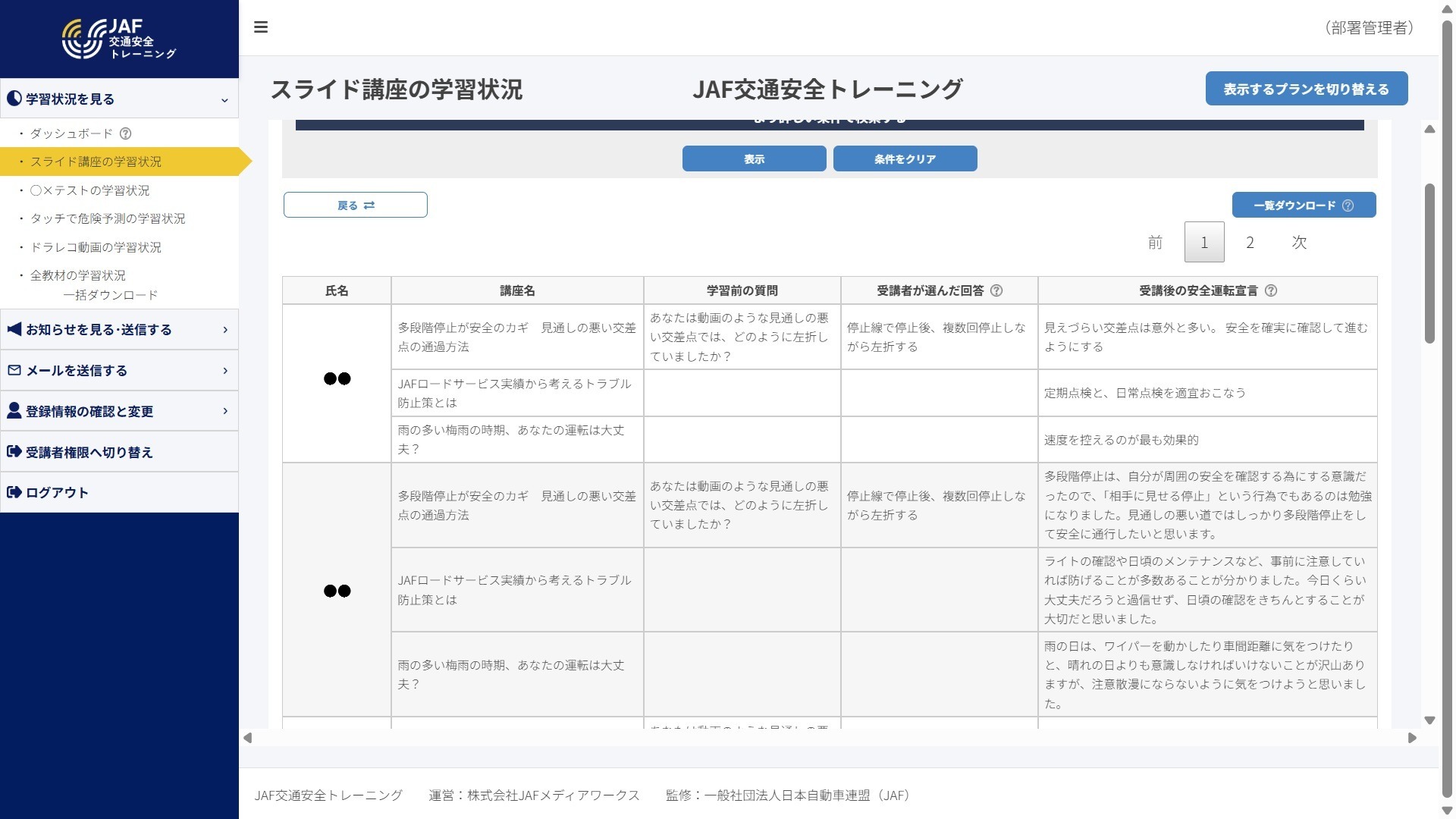Click the 見えづらい交差点は意外と多い declaration cell
The height and width of the screenshot is (819, 1456).
coord(1207,337)
